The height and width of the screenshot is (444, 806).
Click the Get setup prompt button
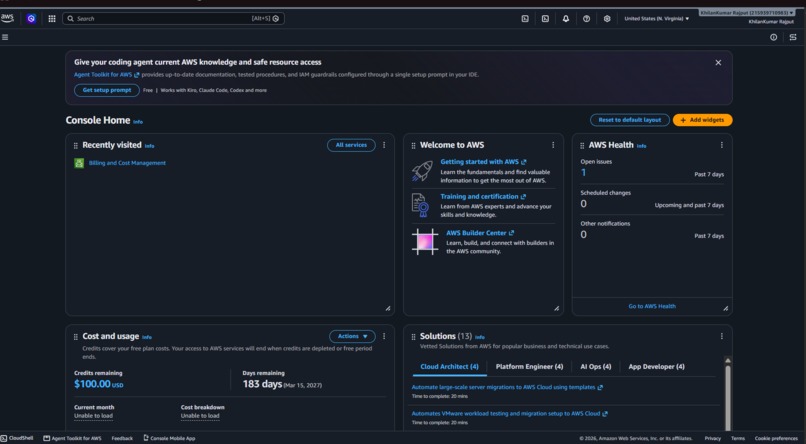[107, 90]
